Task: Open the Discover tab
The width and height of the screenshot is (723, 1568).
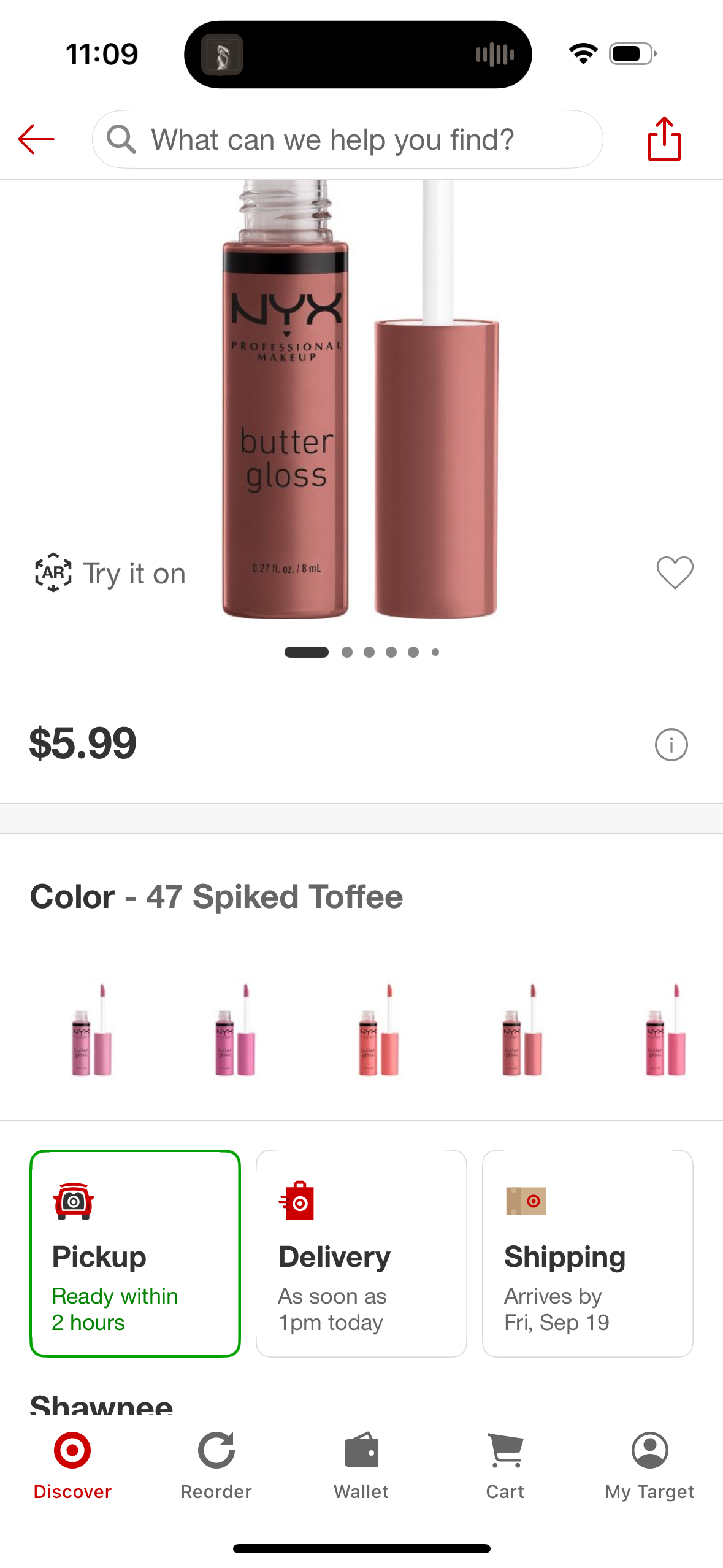Action: click(x=72, y=1466)
